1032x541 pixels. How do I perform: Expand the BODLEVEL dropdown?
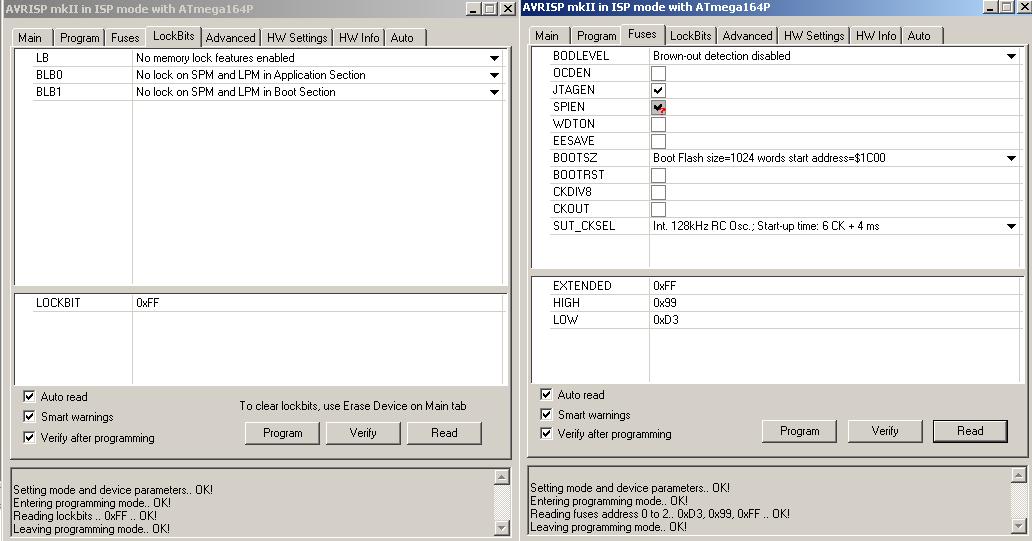click(1012, 56)
